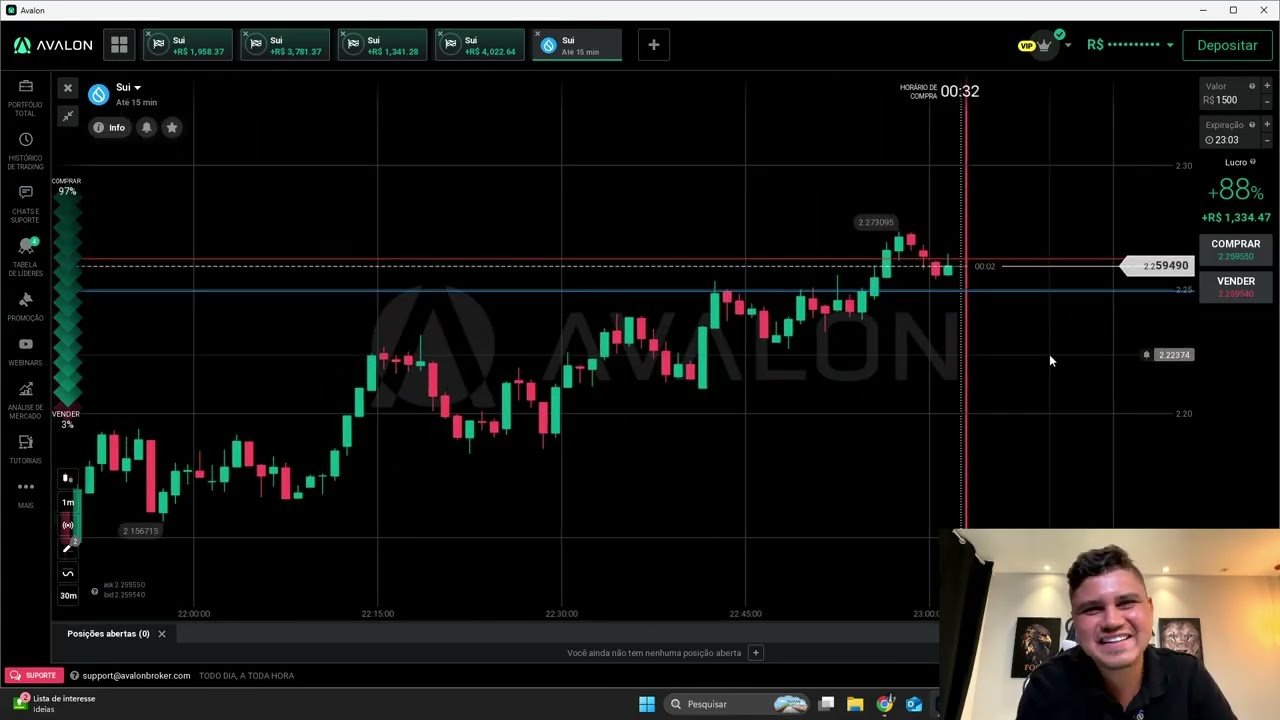Switch chart to line chart style
Viewport: 1280px width, 720px height.
pyautogui.click(x=67, y=572)
